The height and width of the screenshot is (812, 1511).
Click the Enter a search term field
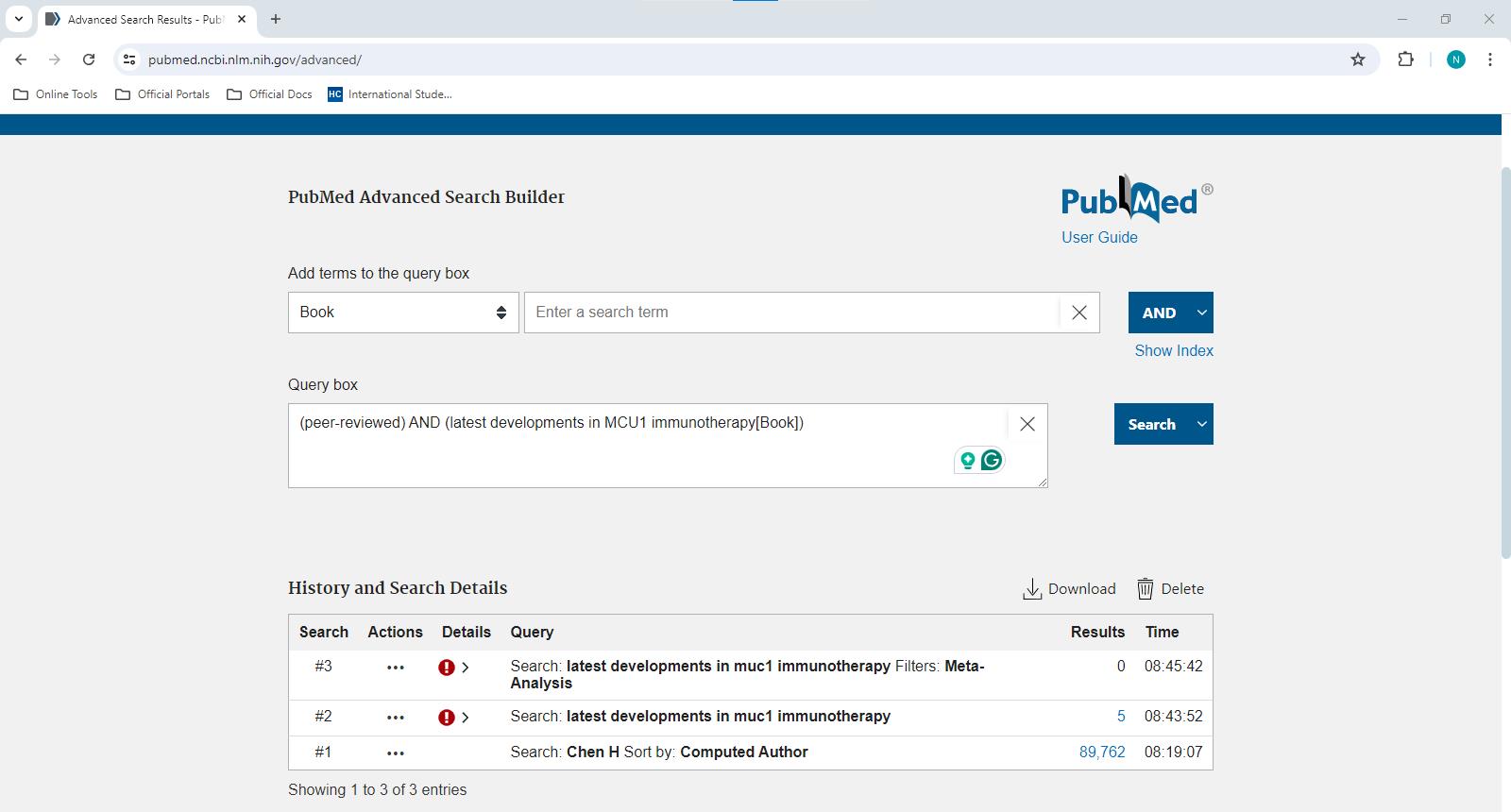791,313
